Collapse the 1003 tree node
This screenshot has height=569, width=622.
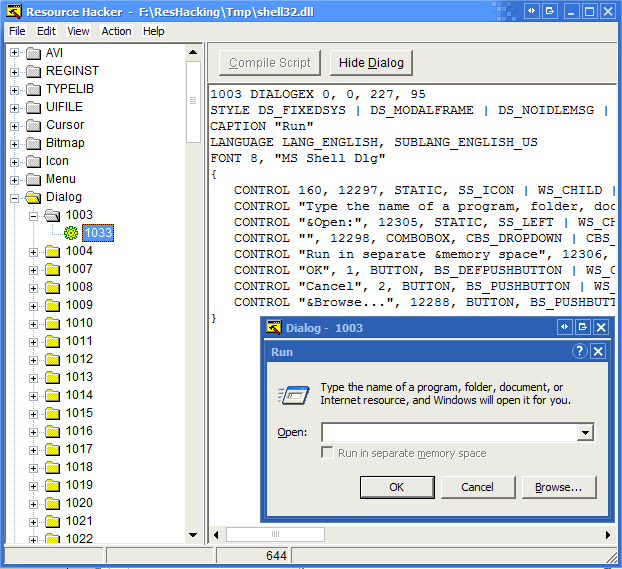(33, 216)
